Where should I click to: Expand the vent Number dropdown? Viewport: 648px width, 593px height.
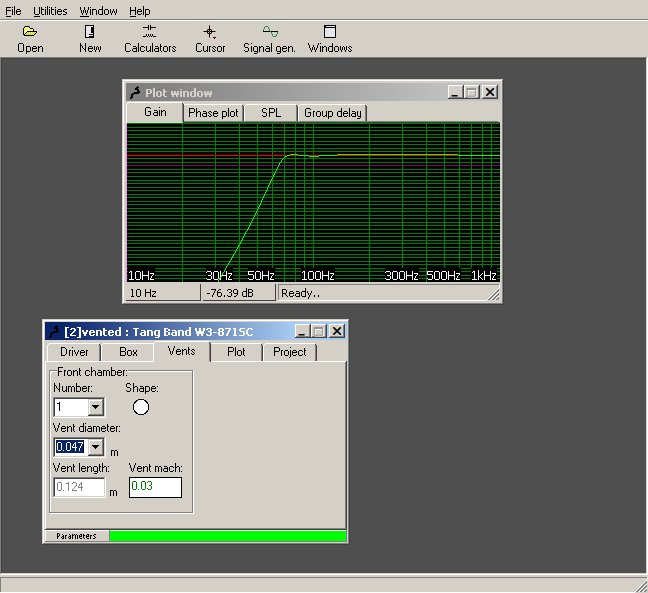click(x=96, y=407)
